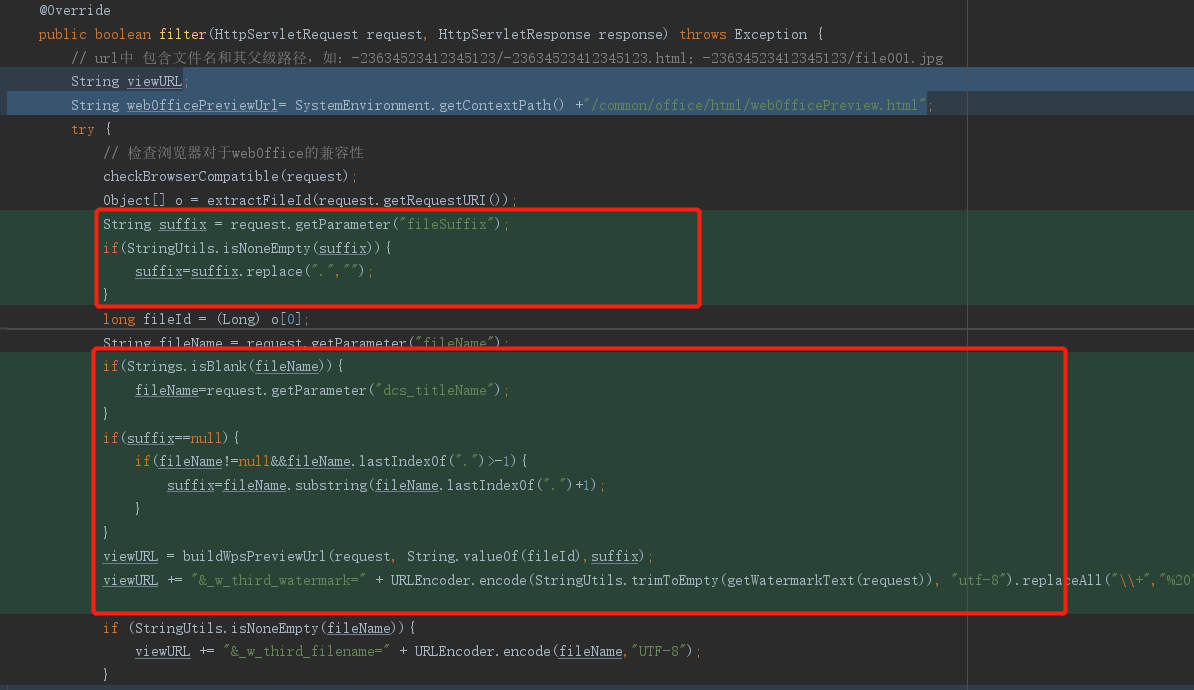Click the try keyword
Viewport: 1194px width, 690px height.
coord(83,129)
